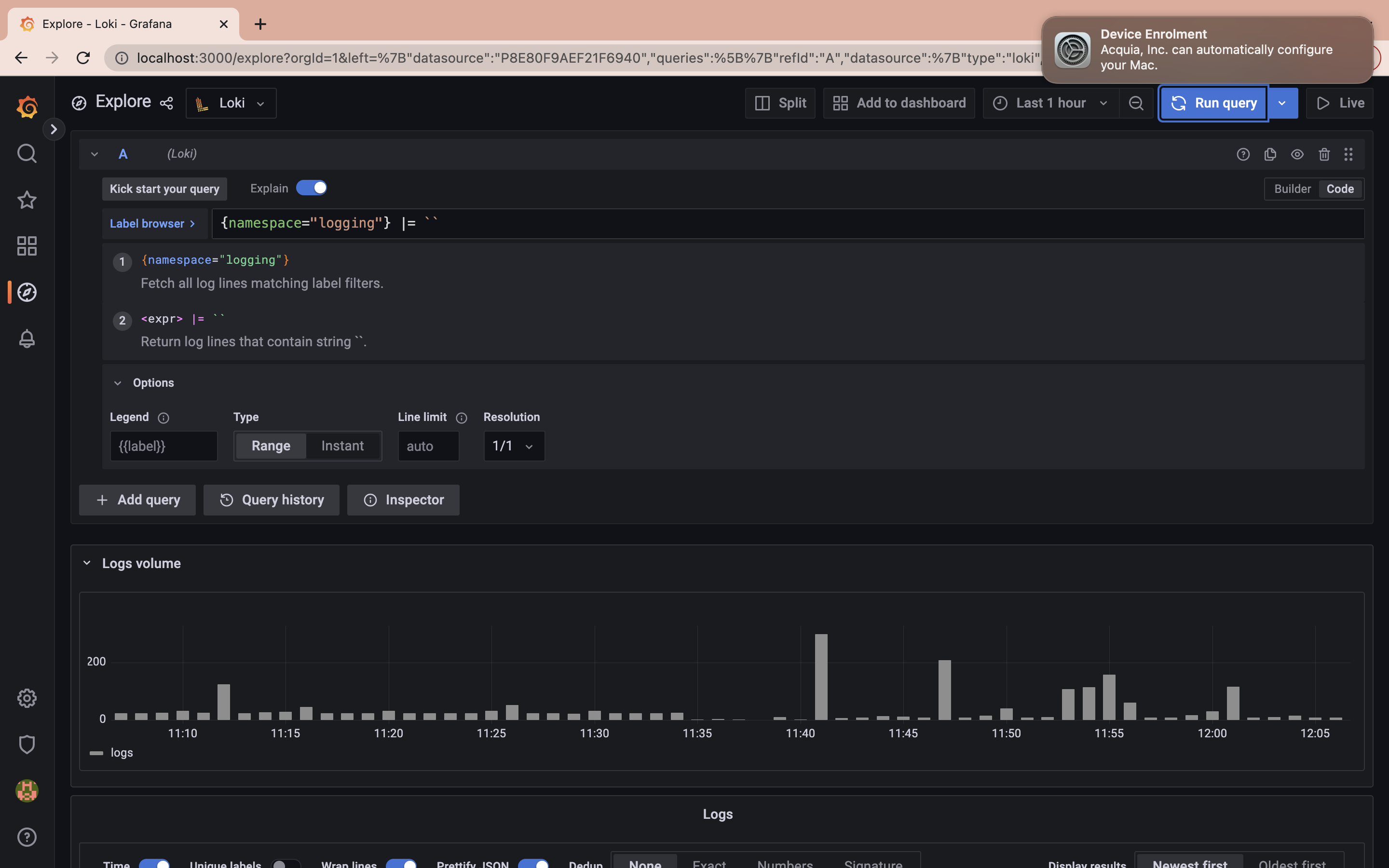1389x868 pixels.
Task: Open the Last 1 hour time picker
Action: point(1050,103)
